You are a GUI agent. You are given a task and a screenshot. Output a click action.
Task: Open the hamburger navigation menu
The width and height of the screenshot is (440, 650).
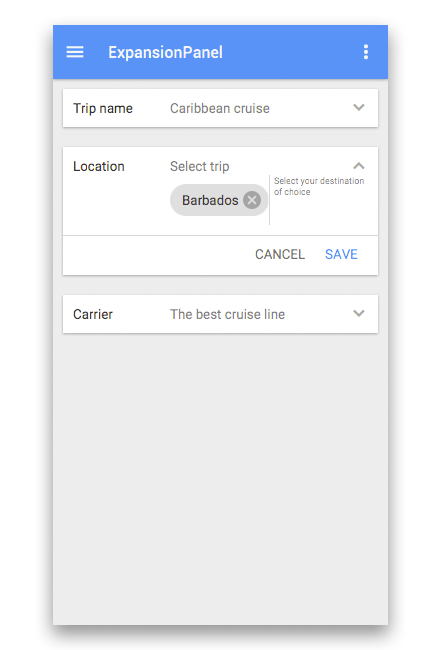coord(75,52)
